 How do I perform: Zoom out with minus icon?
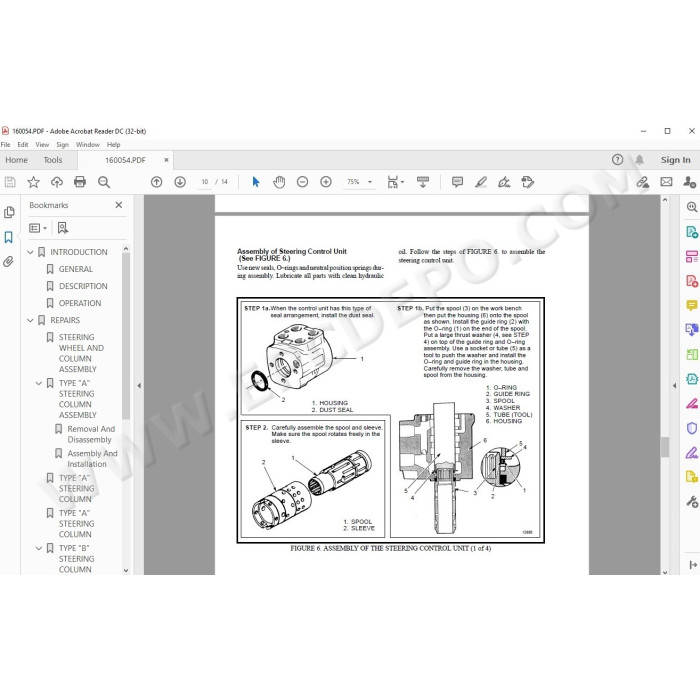coord(303,182)
